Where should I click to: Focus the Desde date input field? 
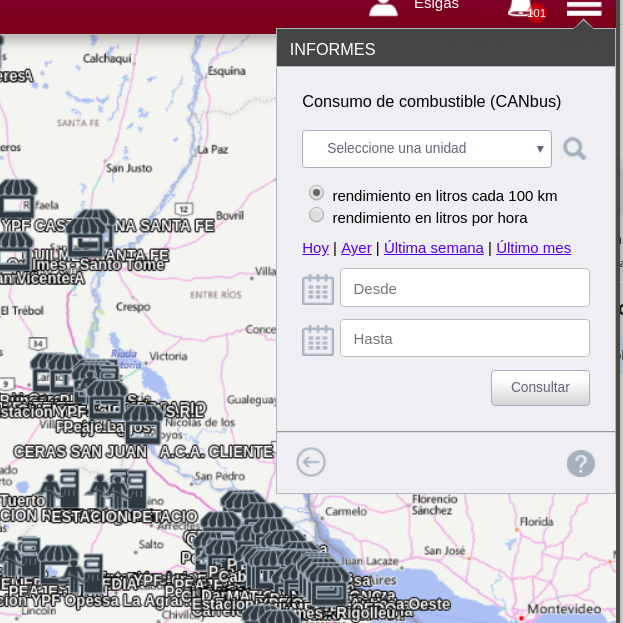[464, 288]
